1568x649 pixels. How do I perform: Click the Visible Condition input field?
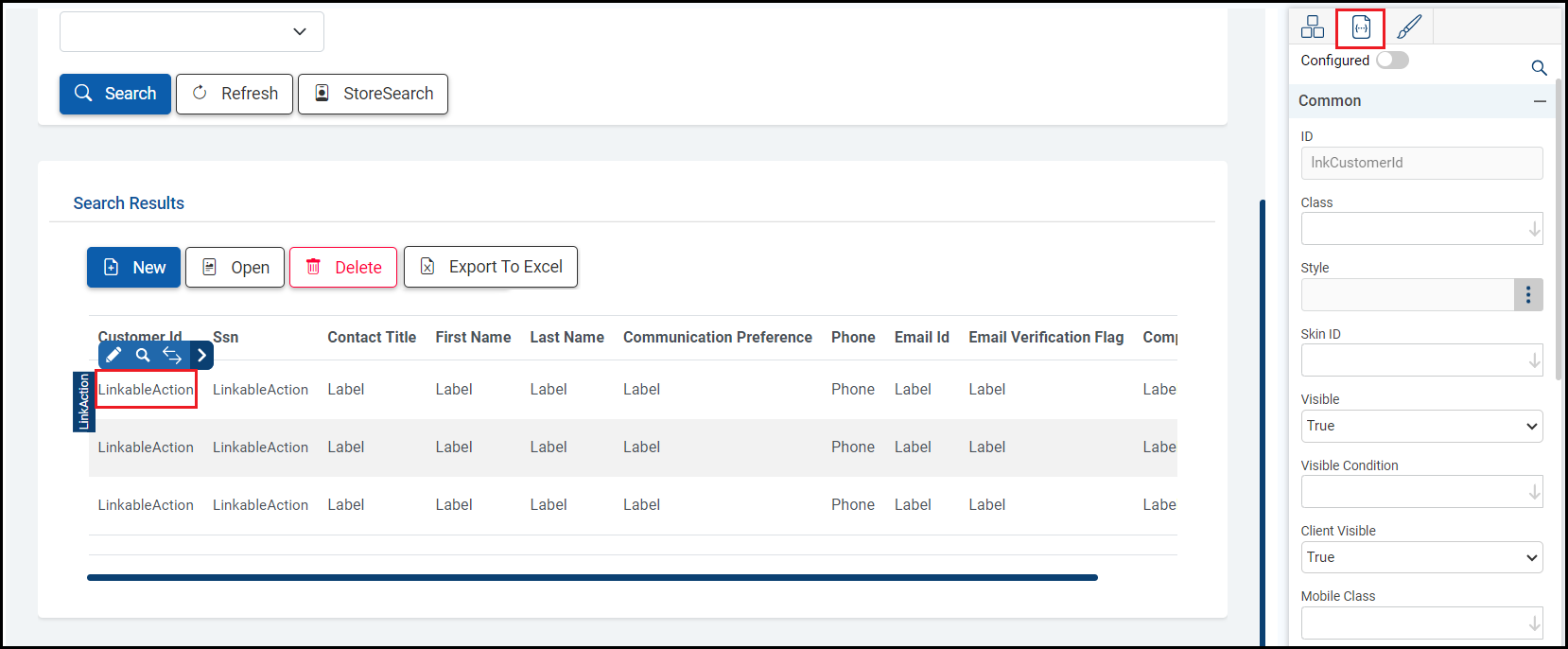pos(1415,492)
